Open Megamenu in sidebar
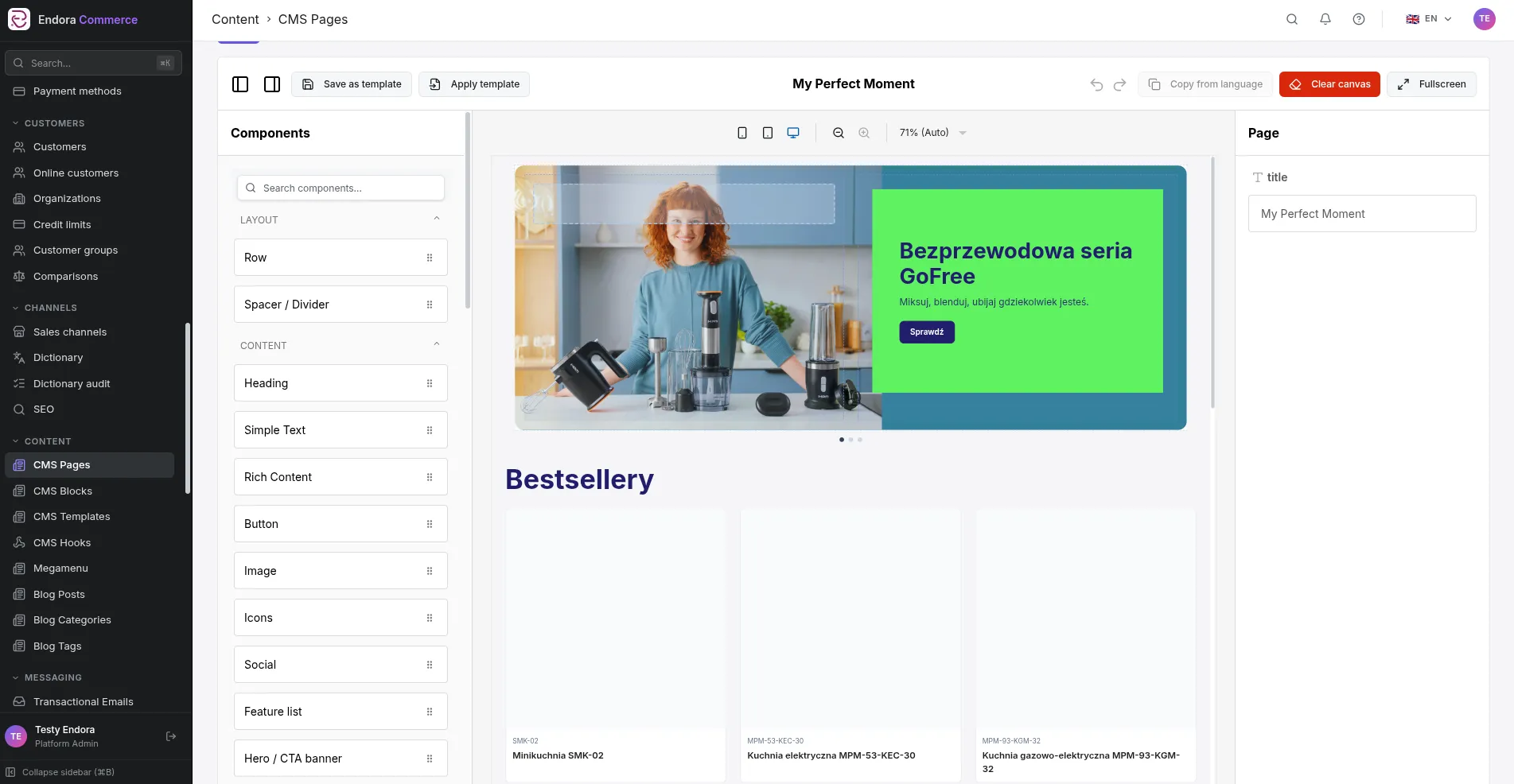This screenshot has height=784, width=1514. [x=89, y=569]
